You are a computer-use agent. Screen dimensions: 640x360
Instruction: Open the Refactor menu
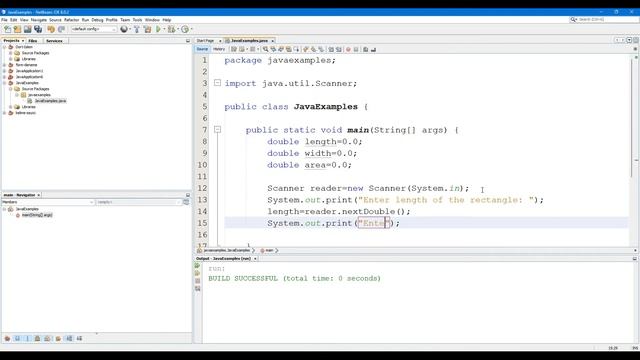pyautogui.click(x=71, y=20)
